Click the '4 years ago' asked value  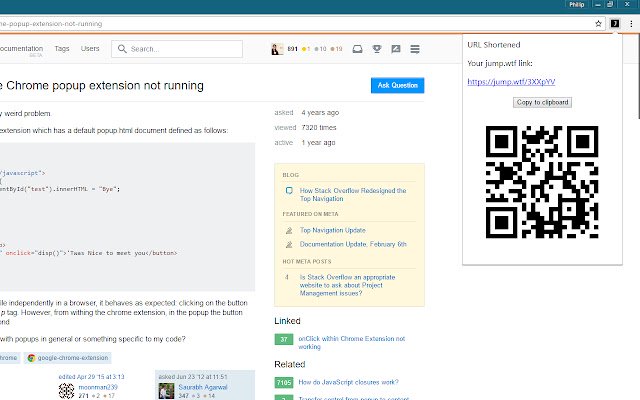(320, 112)
